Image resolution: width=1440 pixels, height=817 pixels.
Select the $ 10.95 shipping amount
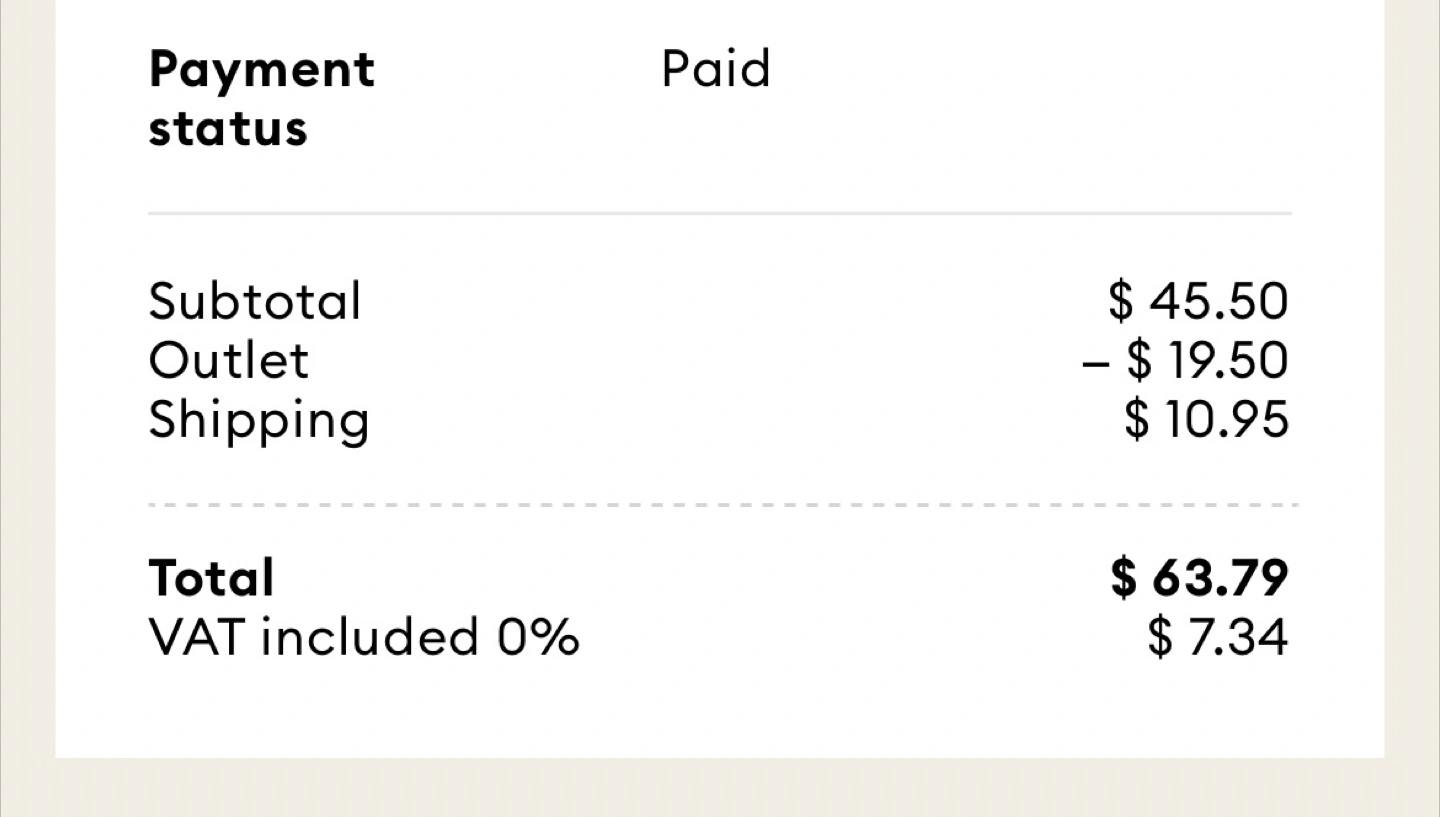click(1206, 420)
